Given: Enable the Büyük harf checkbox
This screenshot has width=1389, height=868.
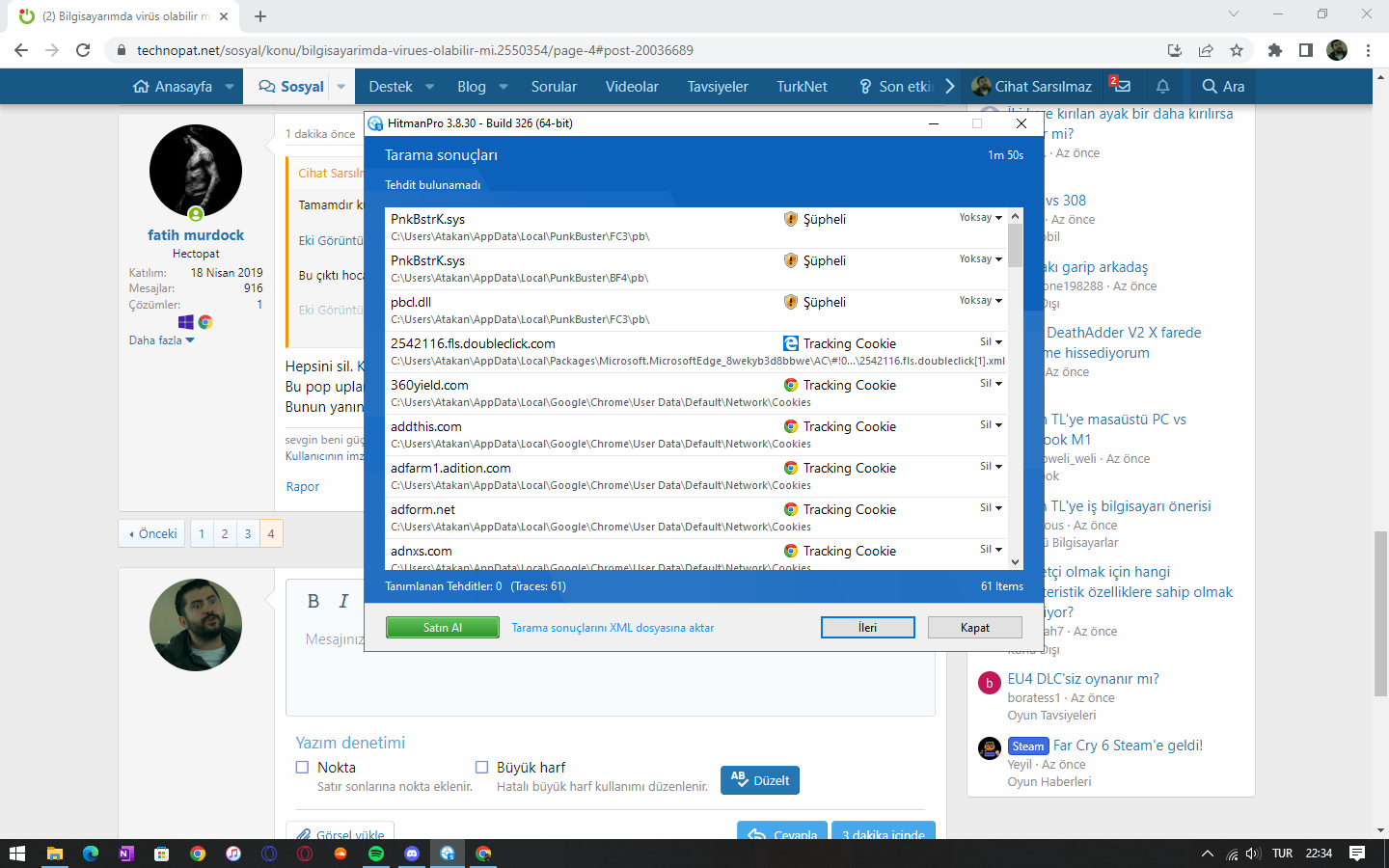Looking at the screenshot, I should pos(482,768).
